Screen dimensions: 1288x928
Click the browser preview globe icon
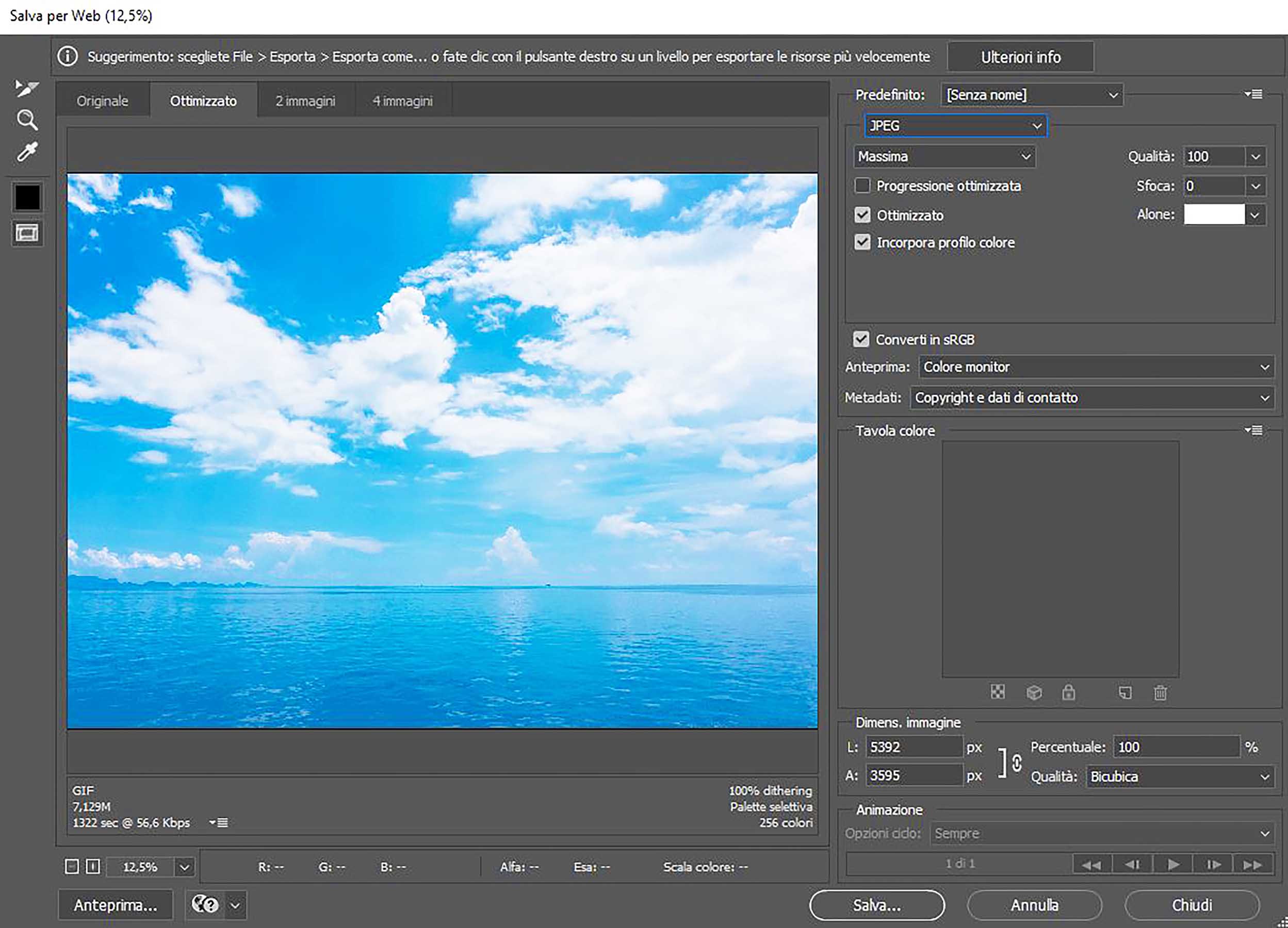pos(205,904)
